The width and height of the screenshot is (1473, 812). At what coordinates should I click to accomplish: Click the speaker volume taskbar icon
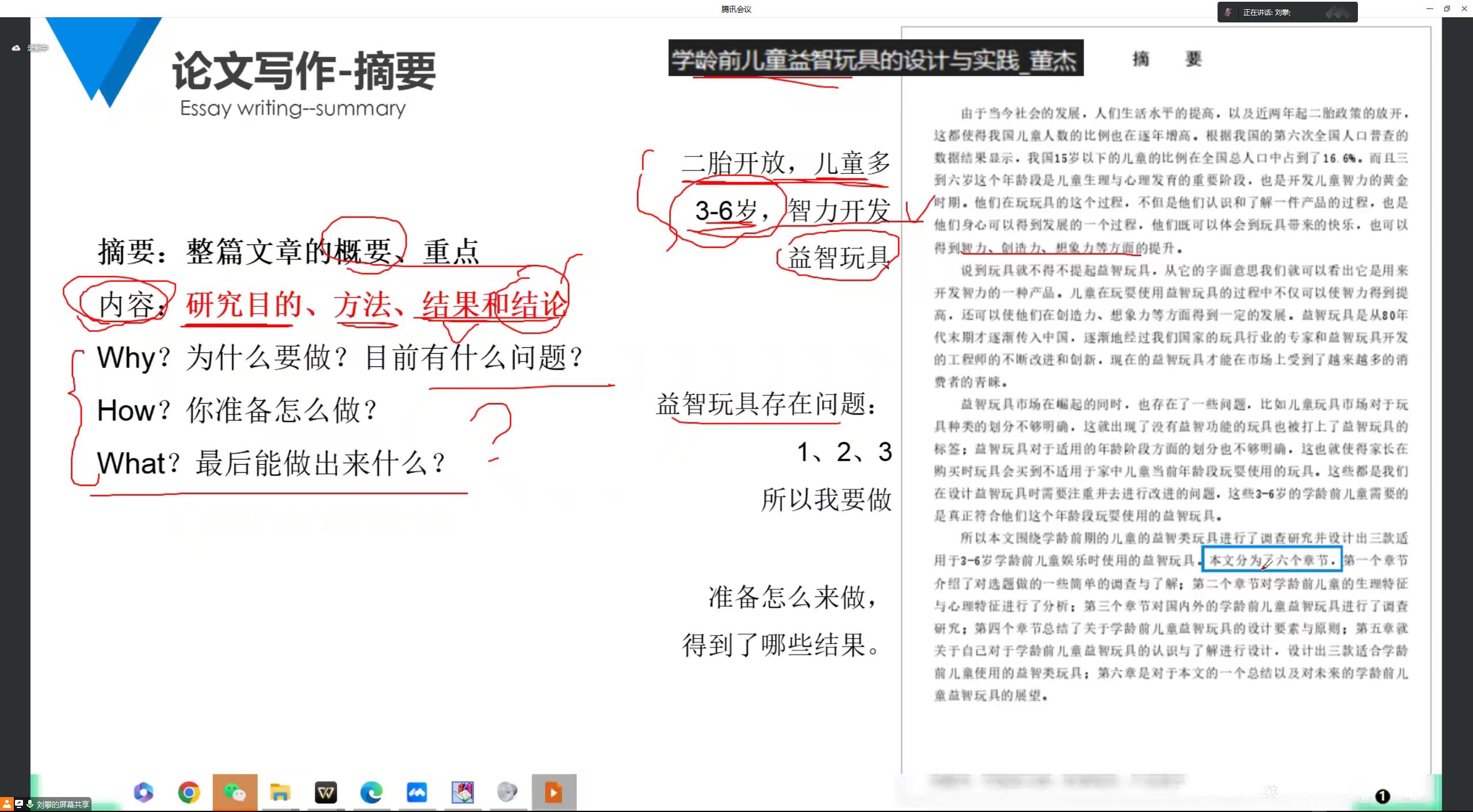tap(507, 792)
